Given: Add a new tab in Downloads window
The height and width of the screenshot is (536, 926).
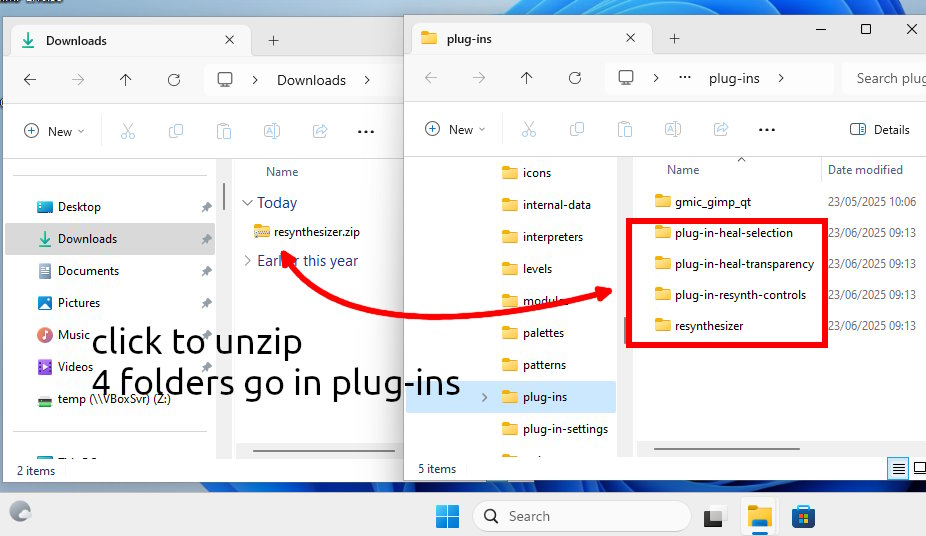Looking at the screenshot, I should [x=273, y=40].
